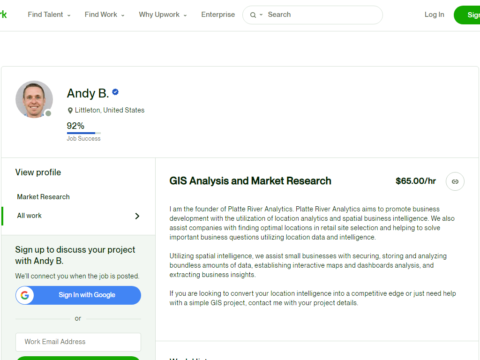Expand All work with the chevron arrow
Viewport: 480px width, 360px height.
137,216
